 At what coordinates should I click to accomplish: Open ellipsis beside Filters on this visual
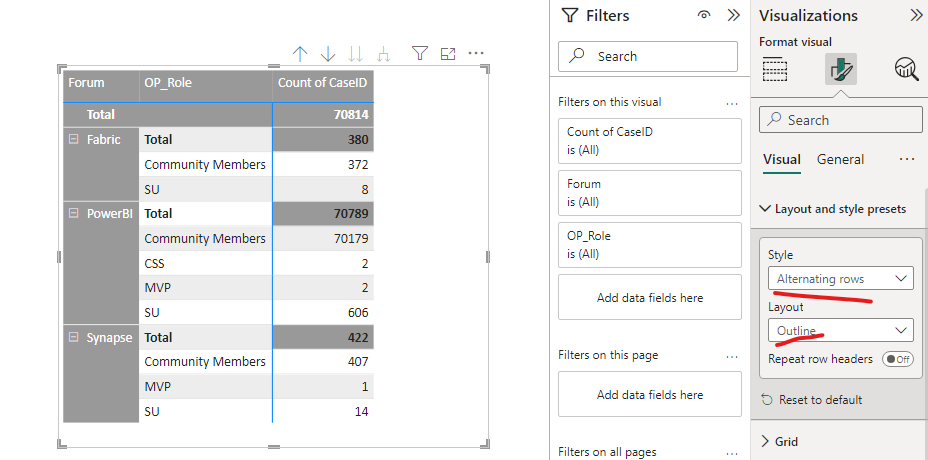click(732, 104)
